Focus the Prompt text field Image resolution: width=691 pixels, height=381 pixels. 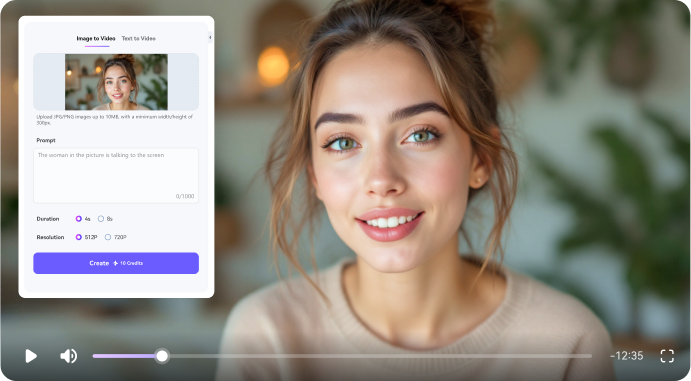[116, 176]
